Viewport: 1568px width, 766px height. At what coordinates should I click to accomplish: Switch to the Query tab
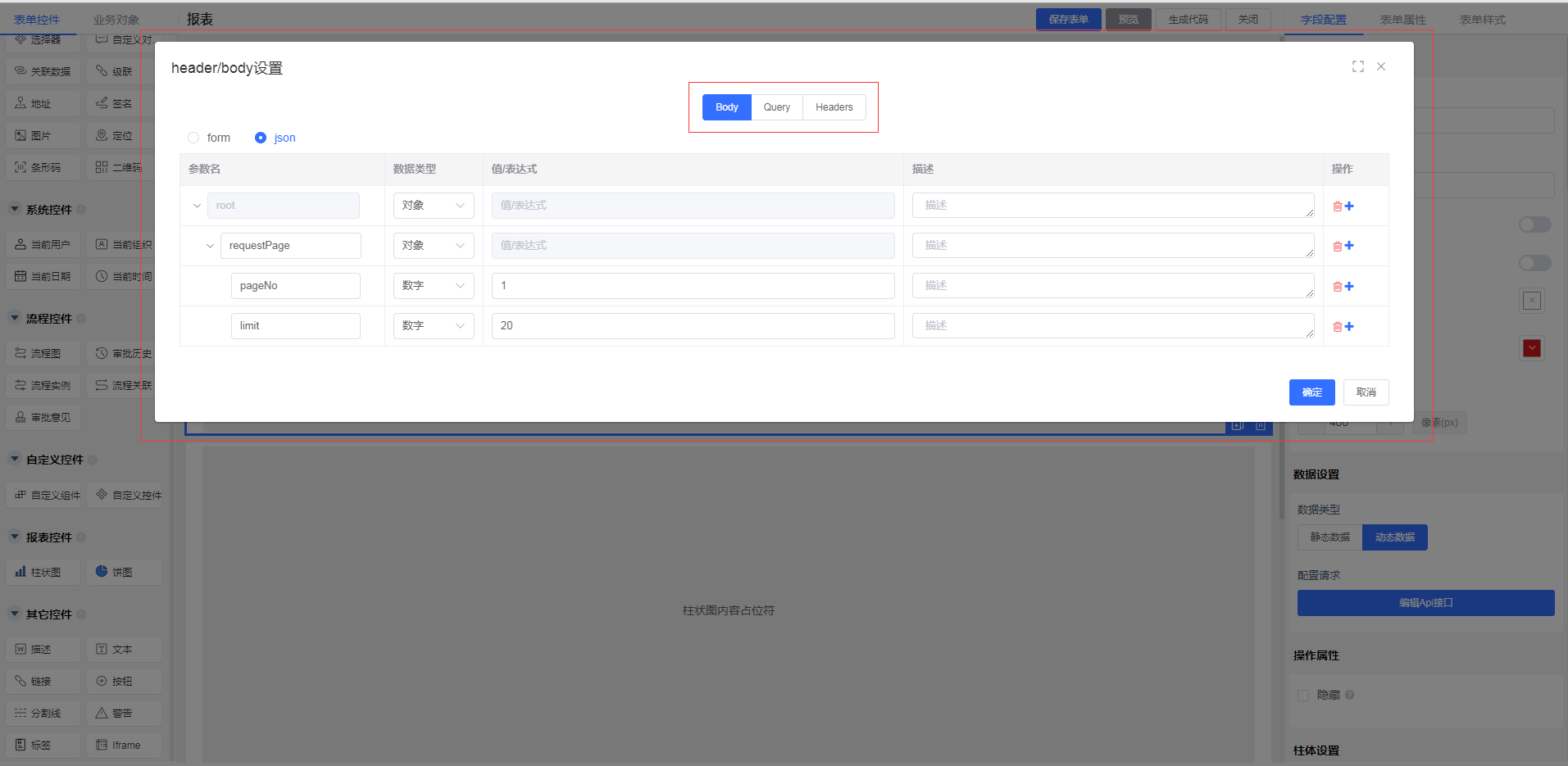776,107
